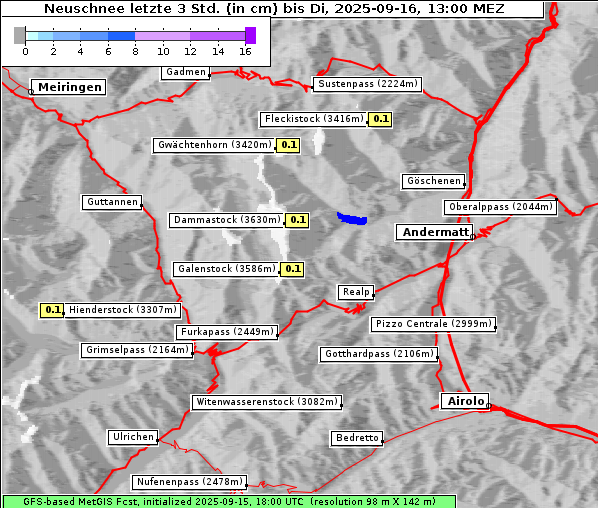Click the Nufenenpass (2478m) label
Image resolution: width=598 pixels, height=508 pixels.
tap(190, 482)
